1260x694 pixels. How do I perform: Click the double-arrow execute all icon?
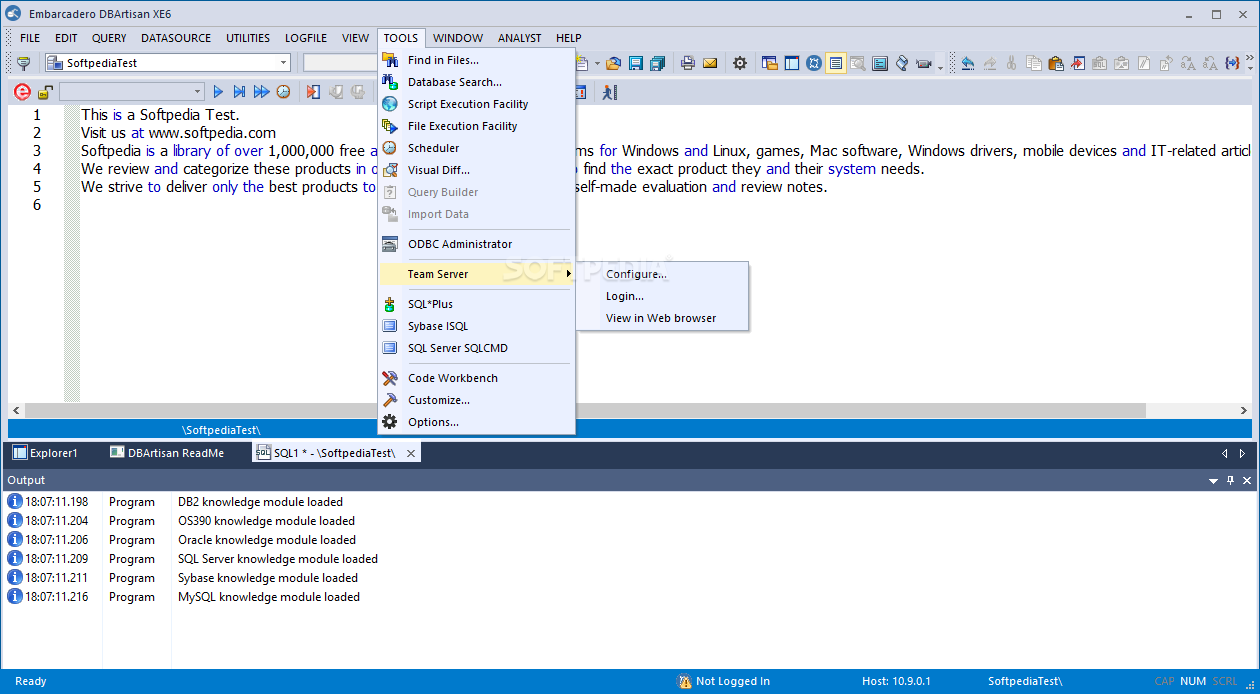[x=262, y=92]
